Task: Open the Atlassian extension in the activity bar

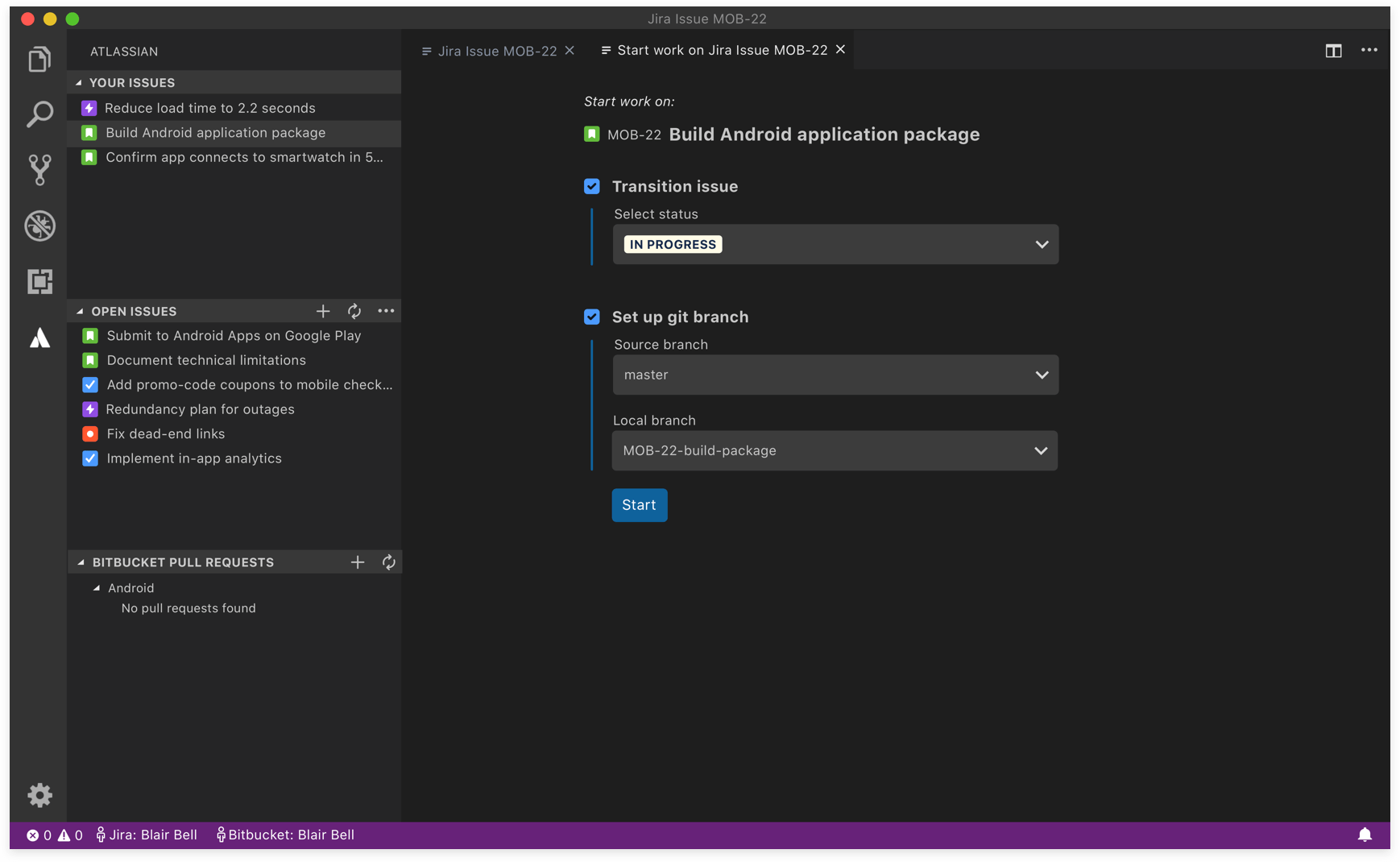Action: click(x=39, y=338)
